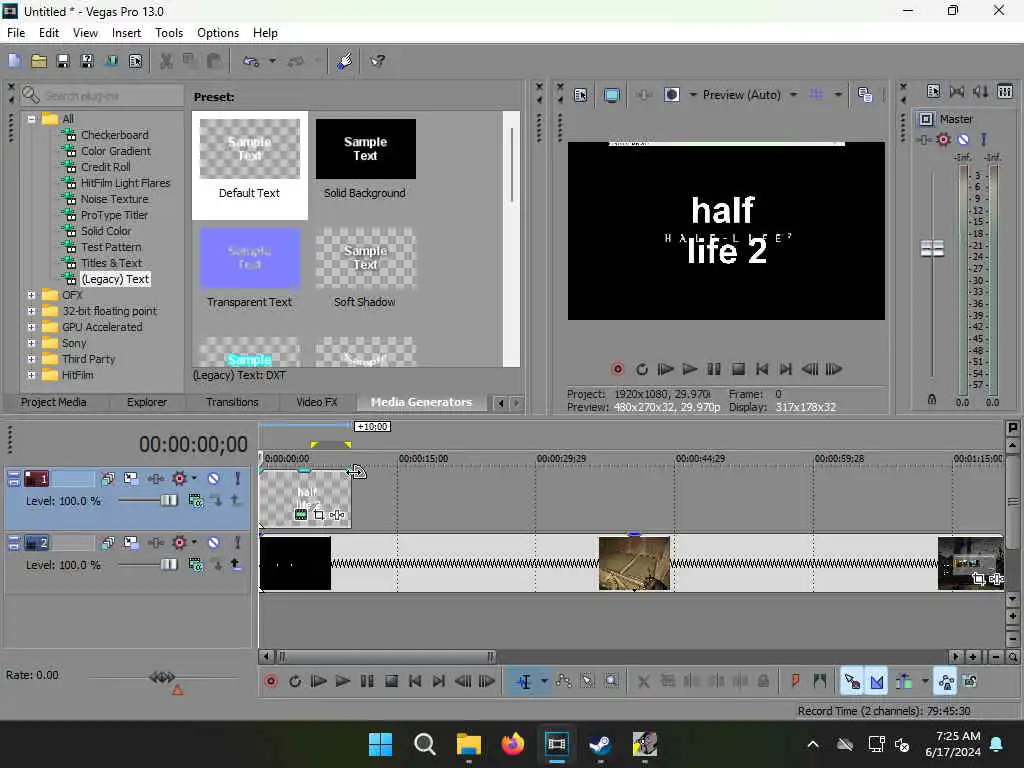The width and height of the screenshot is (1024, 768).
Task: Save the project with the floppy icon
Action: [x=63, y=61]
